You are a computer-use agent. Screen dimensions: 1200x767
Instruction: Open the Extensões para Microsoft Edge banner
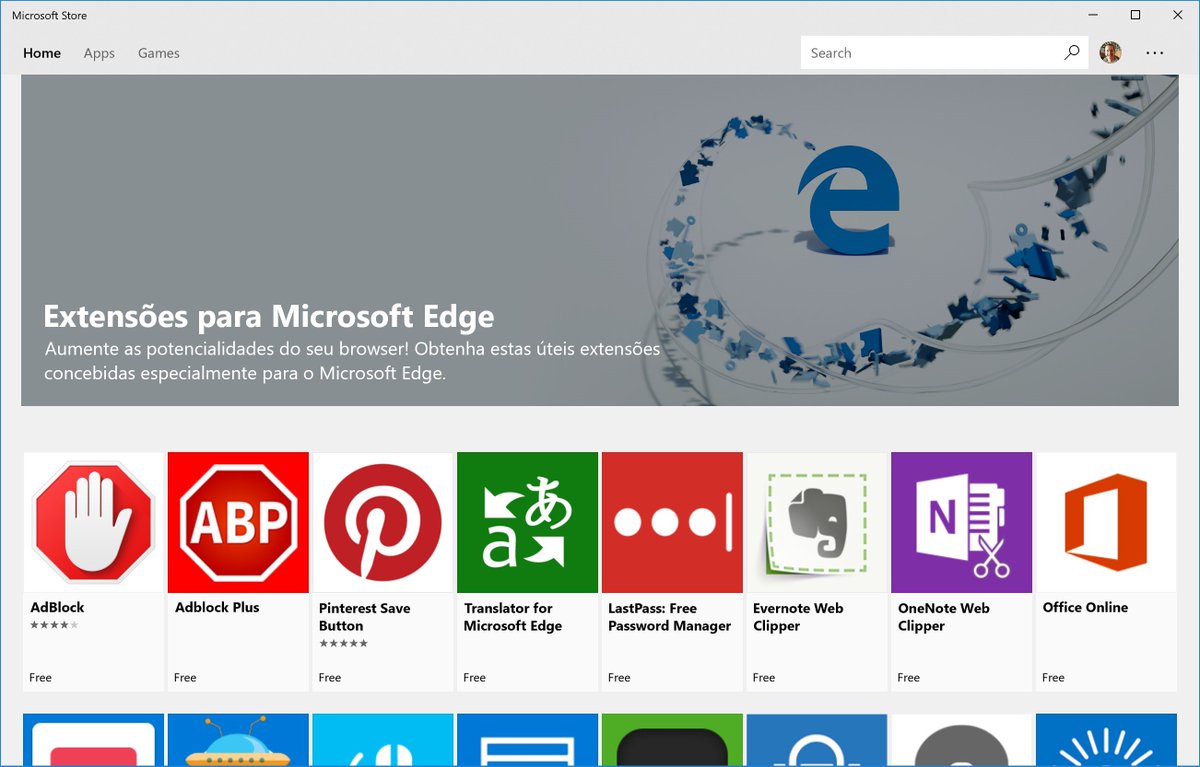click(x=600, y=240)
